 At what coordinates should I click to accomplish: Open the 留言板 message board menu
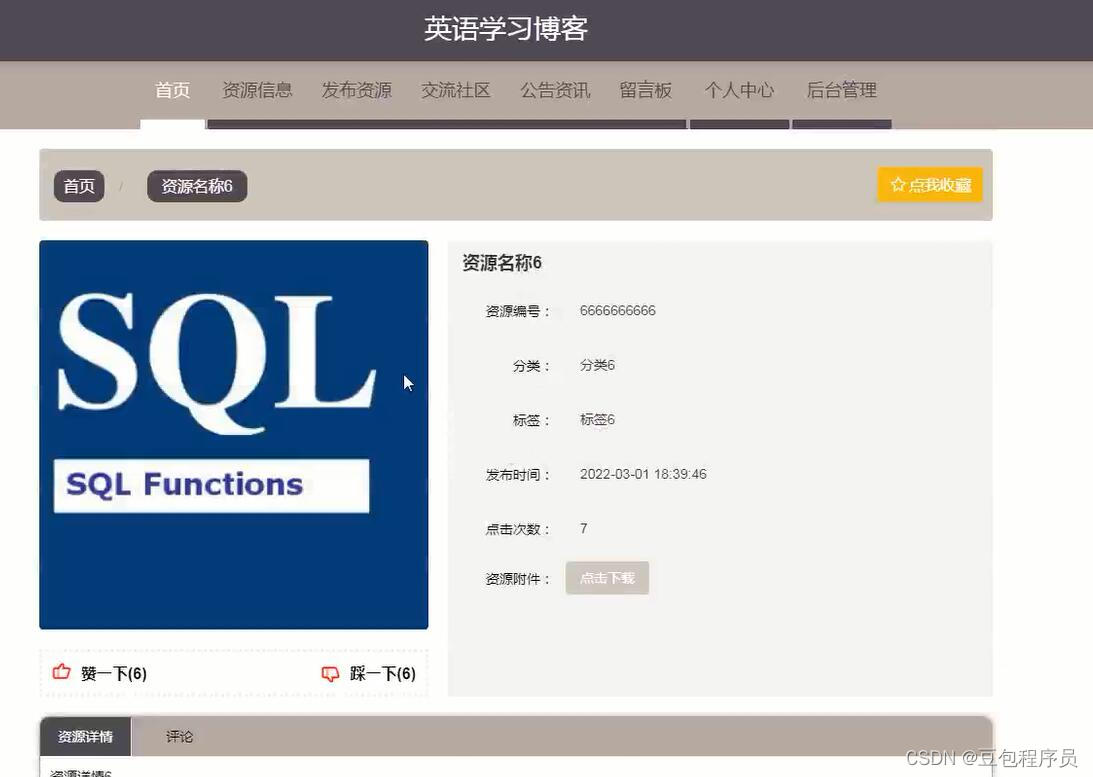[x=645, y=90]
